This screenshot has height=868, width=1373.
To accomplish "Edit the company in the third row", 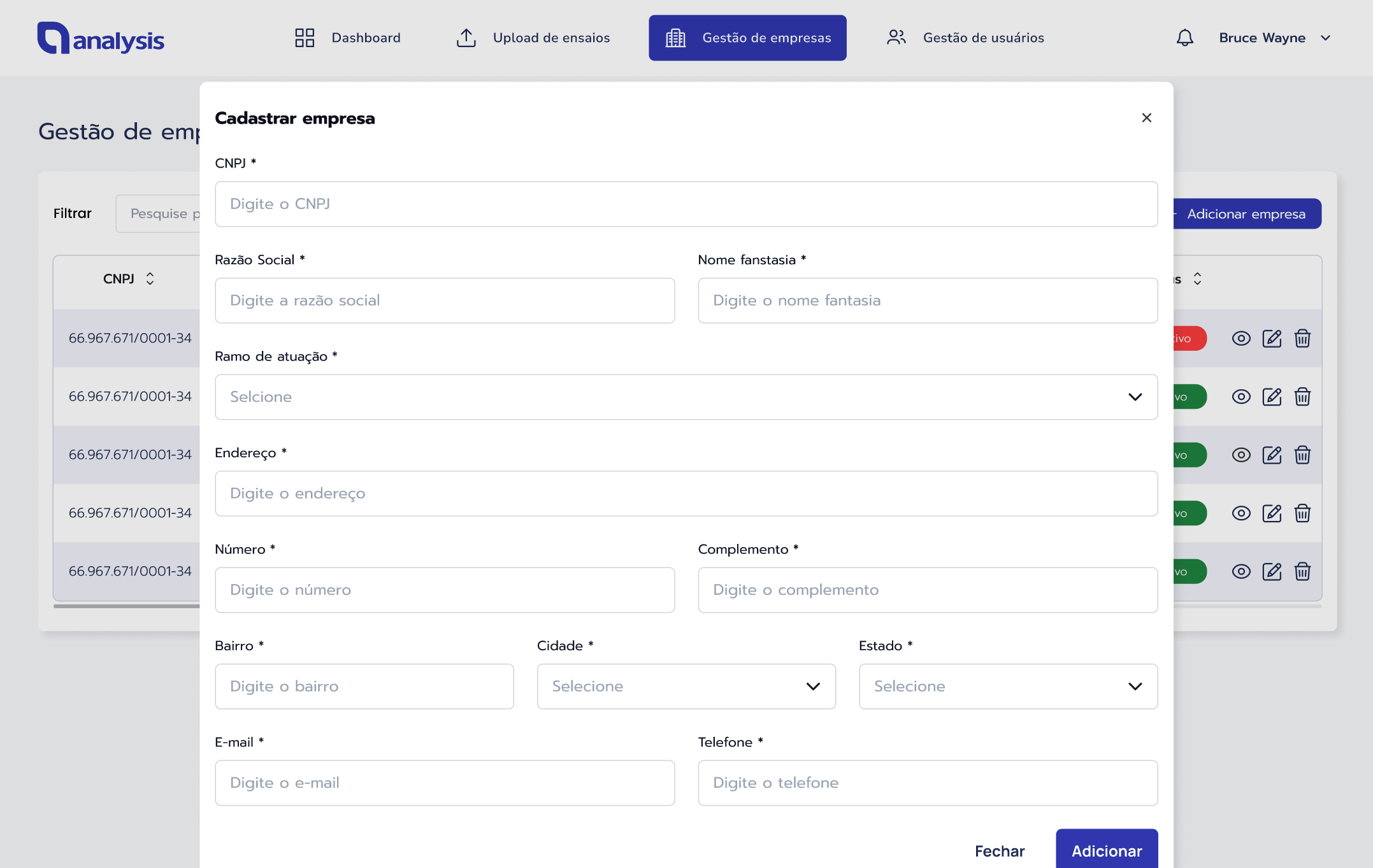I will tap(1272, 455).
